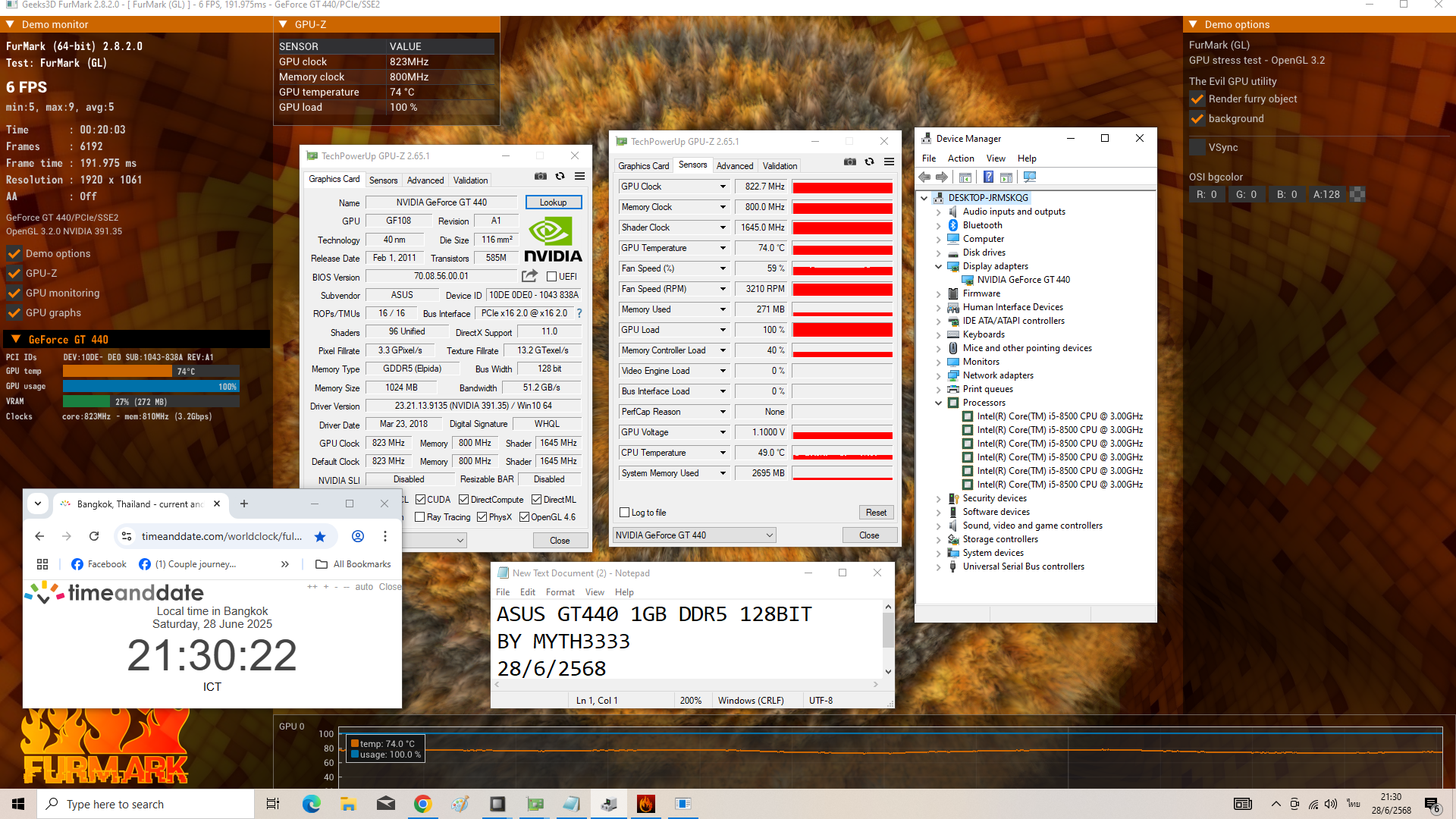Click the refresh icon in GPU-Z Sensors window
The width and height of the screenshot is (1456, 819).
(x=870, y=162)
